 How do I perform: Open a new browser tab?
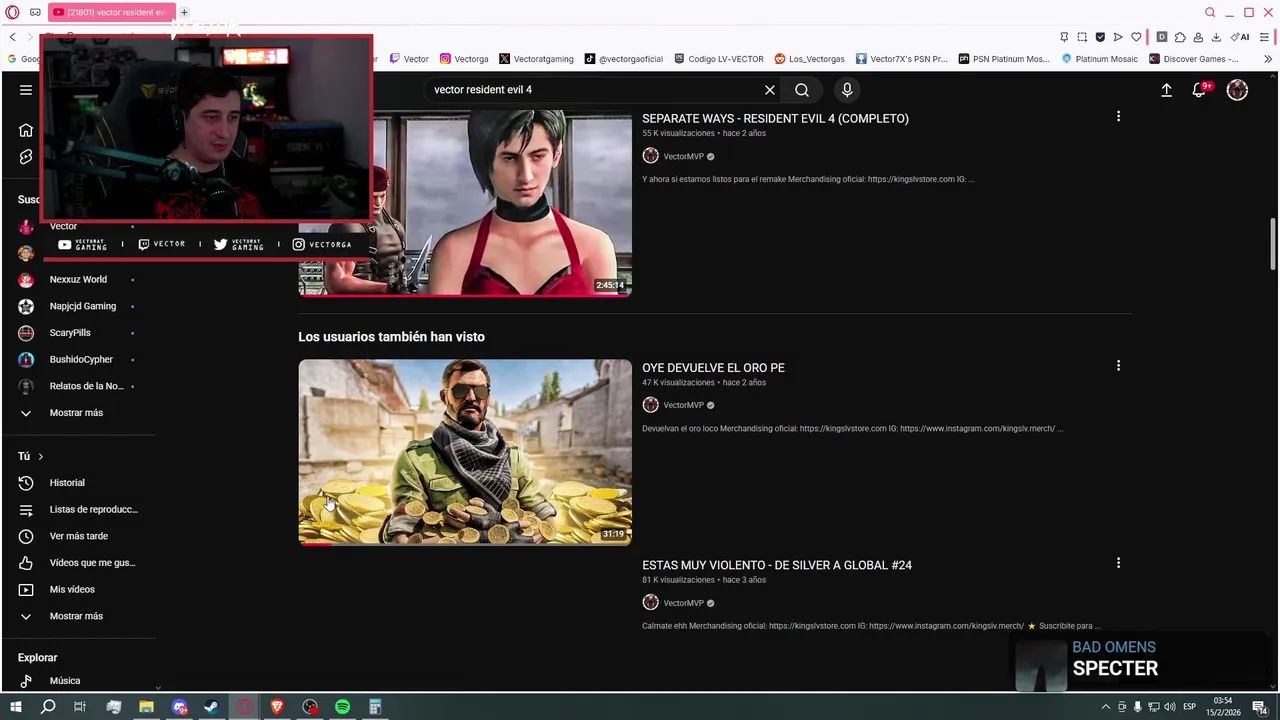[184, 12]
